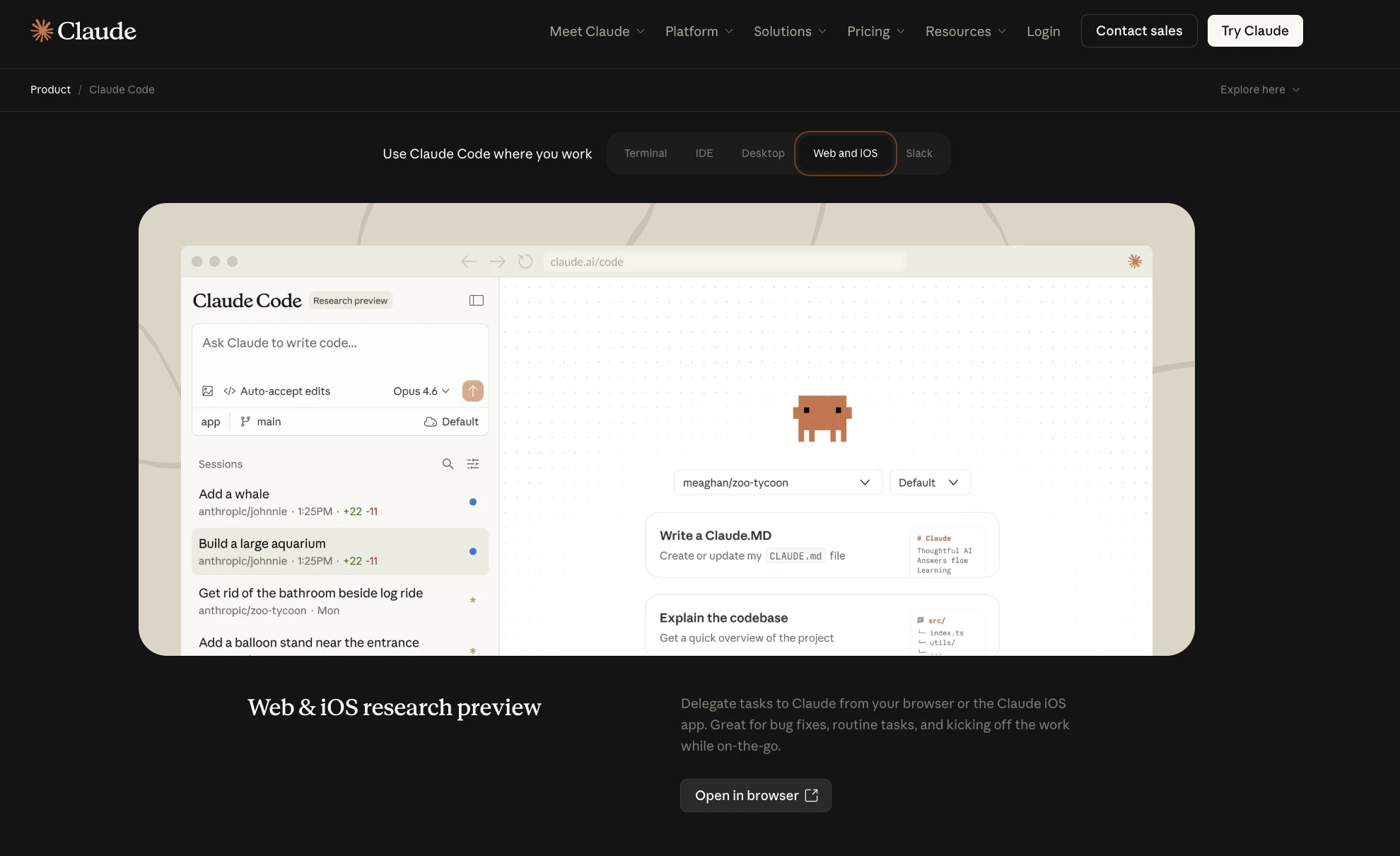This screenshot has height=856, width=1400.
Task: Open the Add a whale session
Action: click(x=340, y=502)
